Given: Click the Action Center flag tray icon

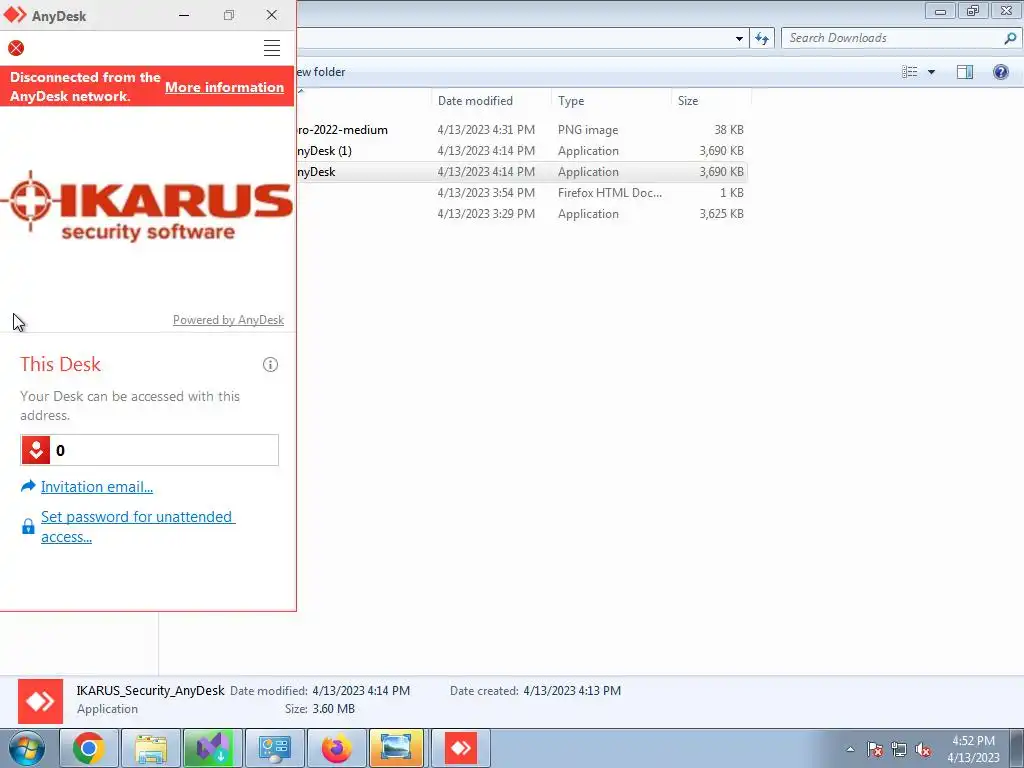Looking at the screenshot, I should [x=875, y=749].
